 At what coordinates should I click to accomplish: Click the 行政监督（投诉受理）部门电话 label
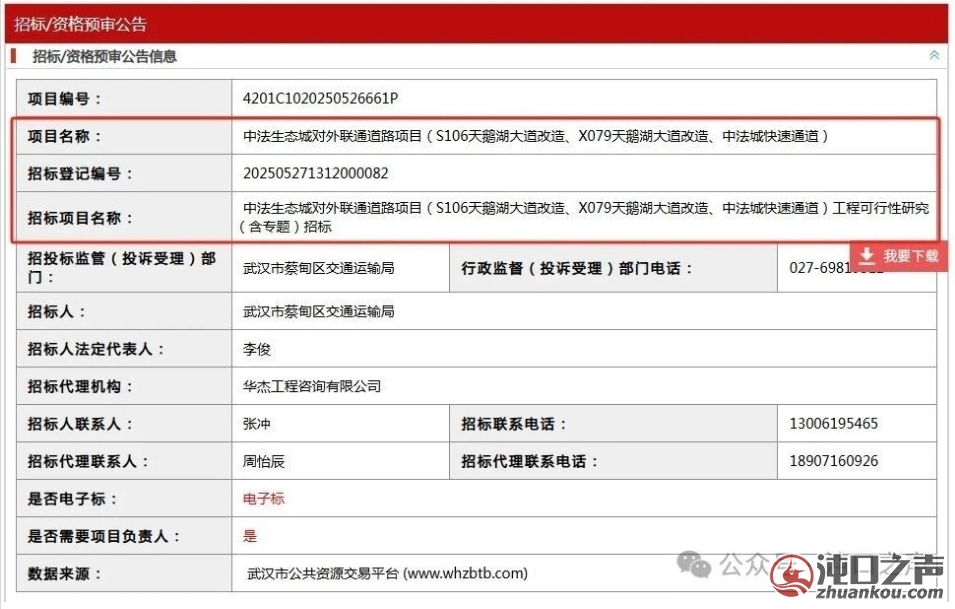pos(577,269)
